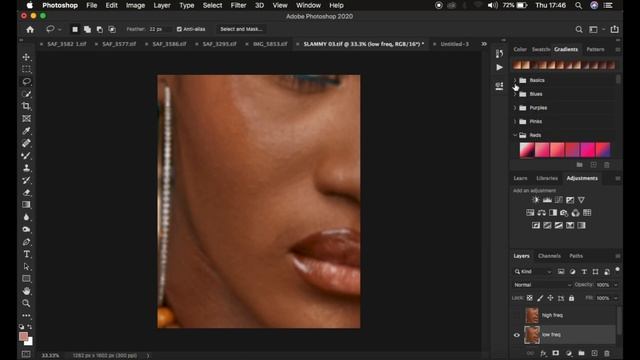Delete layer with trash icon
The width and height of the screenshot is (640, 360).
coord(607,353)
